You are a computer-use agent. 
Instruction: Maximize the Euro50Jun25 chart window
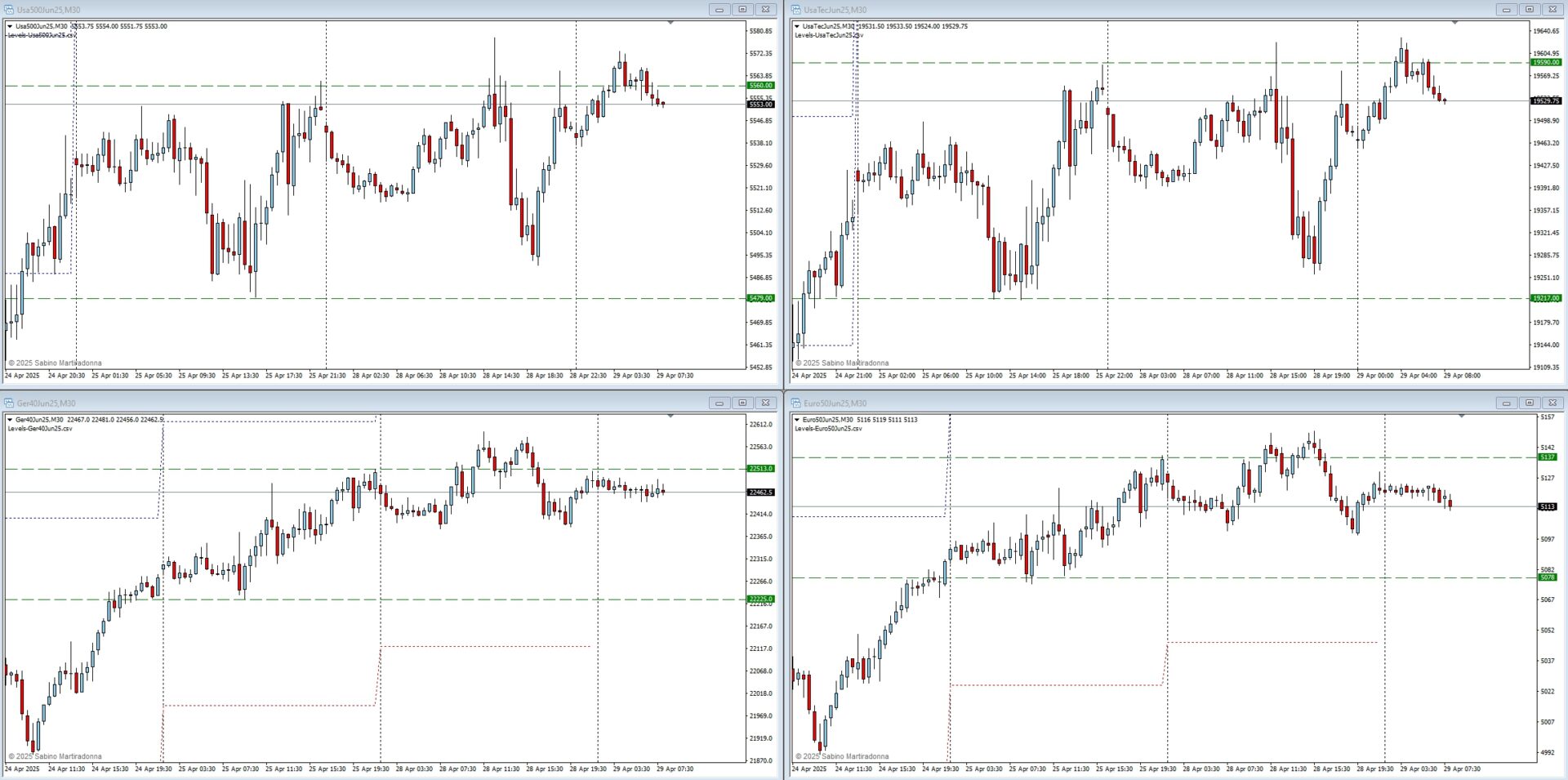tap(1530, 403)
